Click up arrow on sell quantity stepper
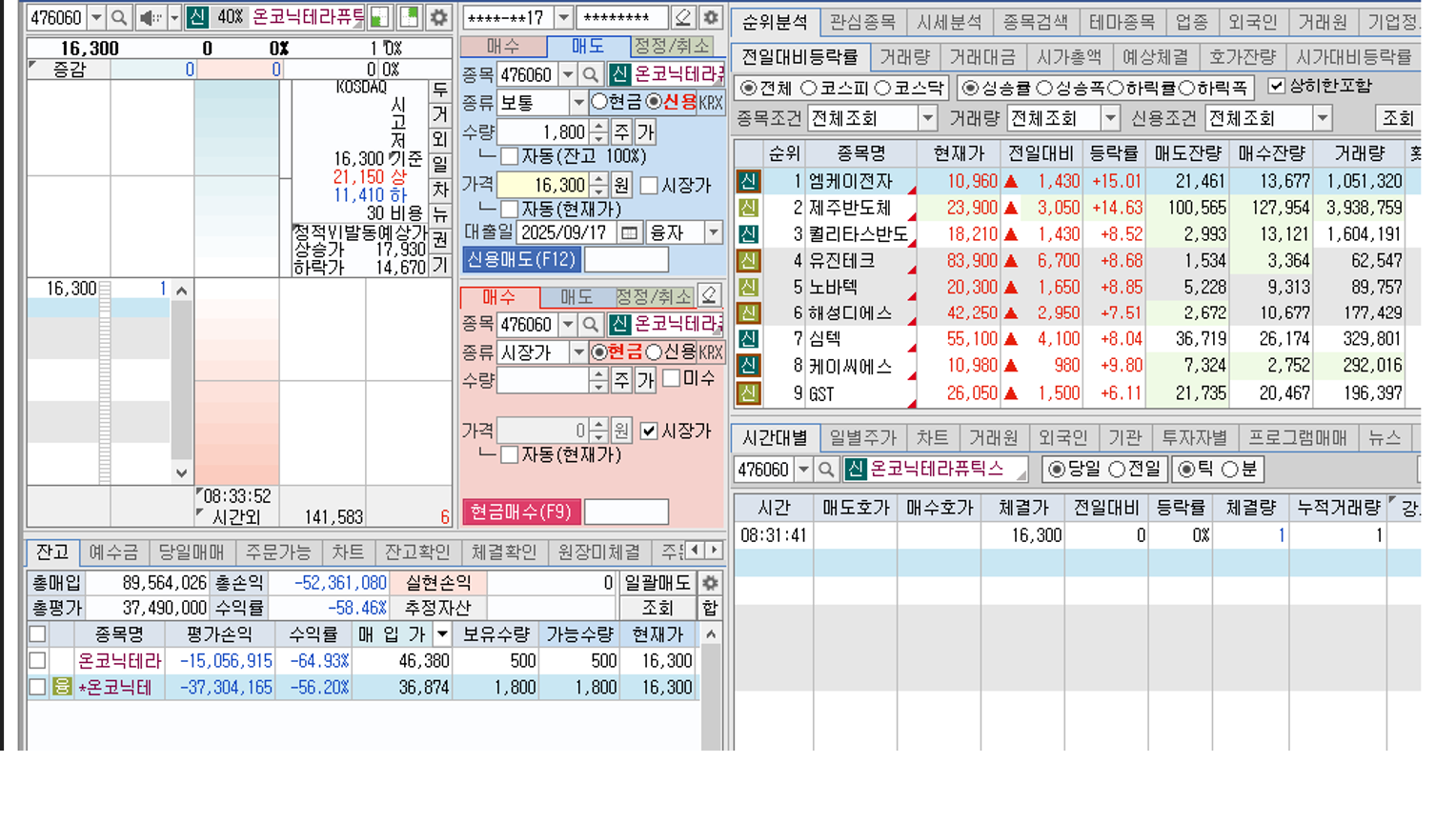The width and height of the screenshot is (1456, 823). 598,126
